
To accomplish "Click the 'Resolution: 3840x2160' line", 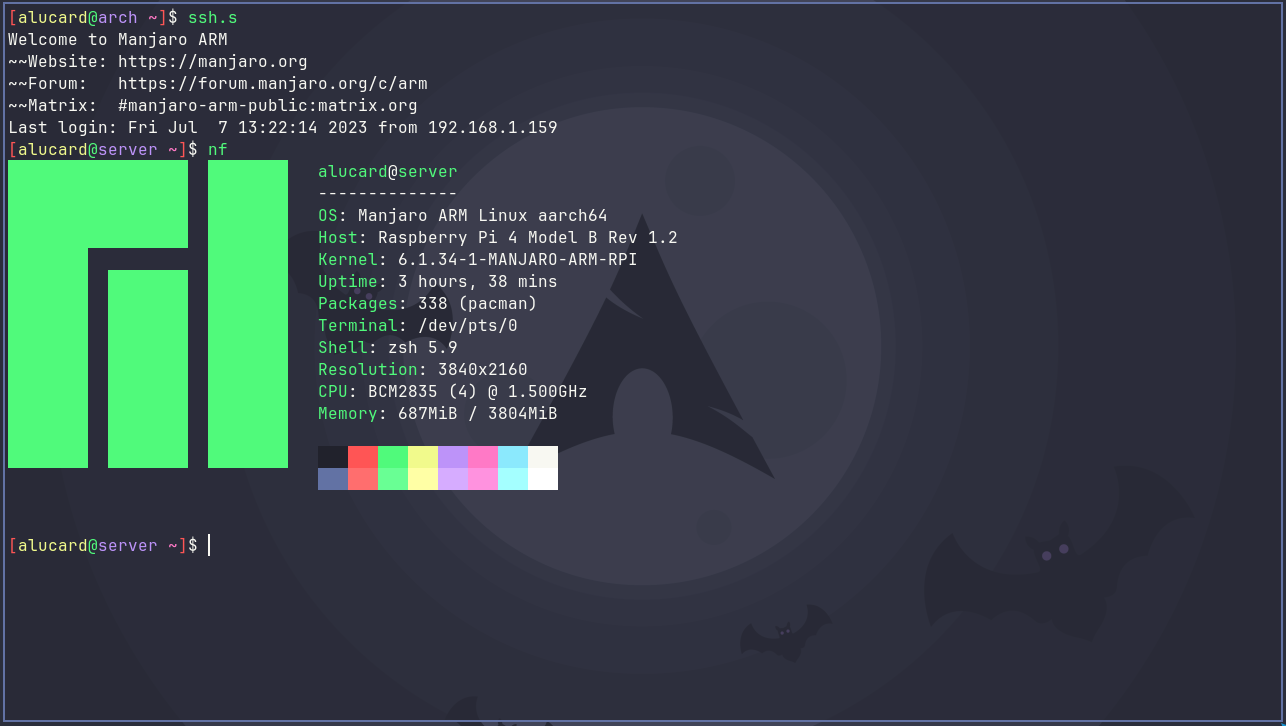I will [423, 370].
